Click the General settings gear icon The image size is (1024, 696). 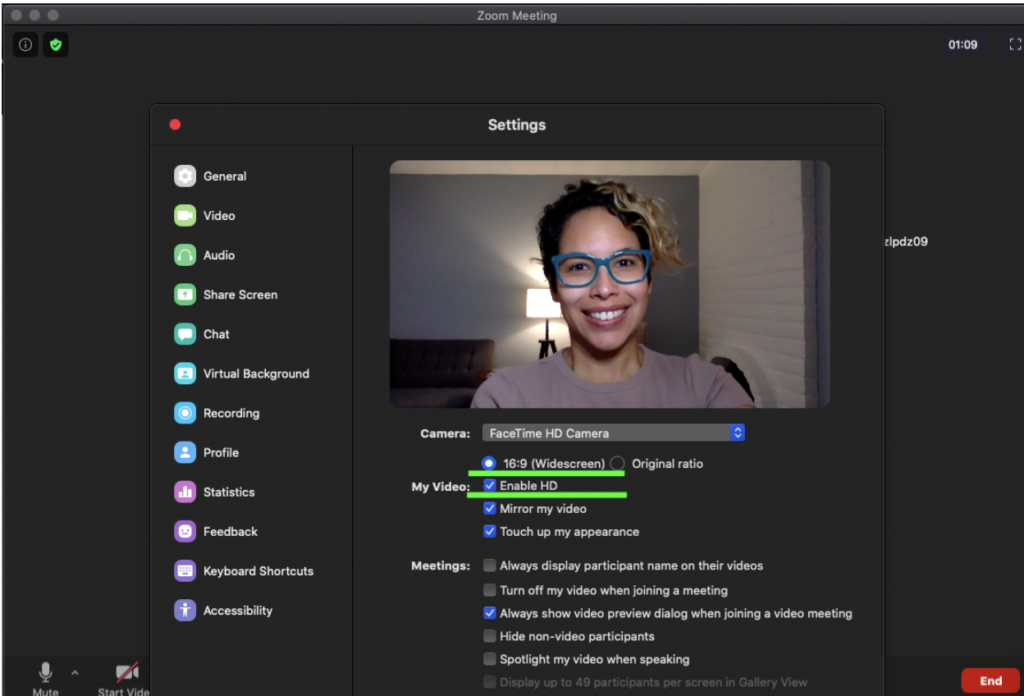tap(185, 176)
